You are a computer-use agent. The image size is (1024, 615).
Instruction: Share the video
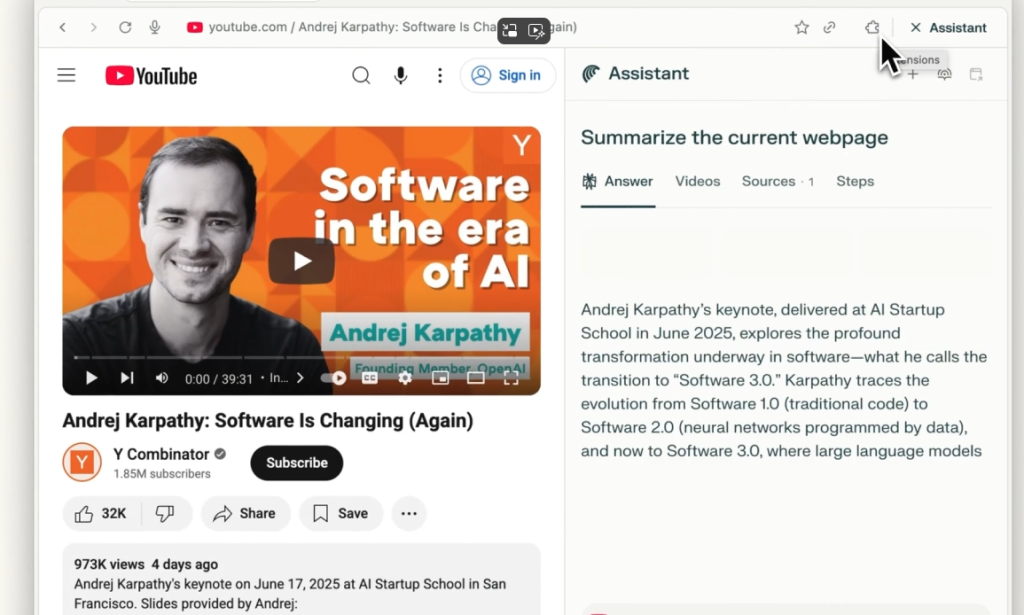(246, 514)
